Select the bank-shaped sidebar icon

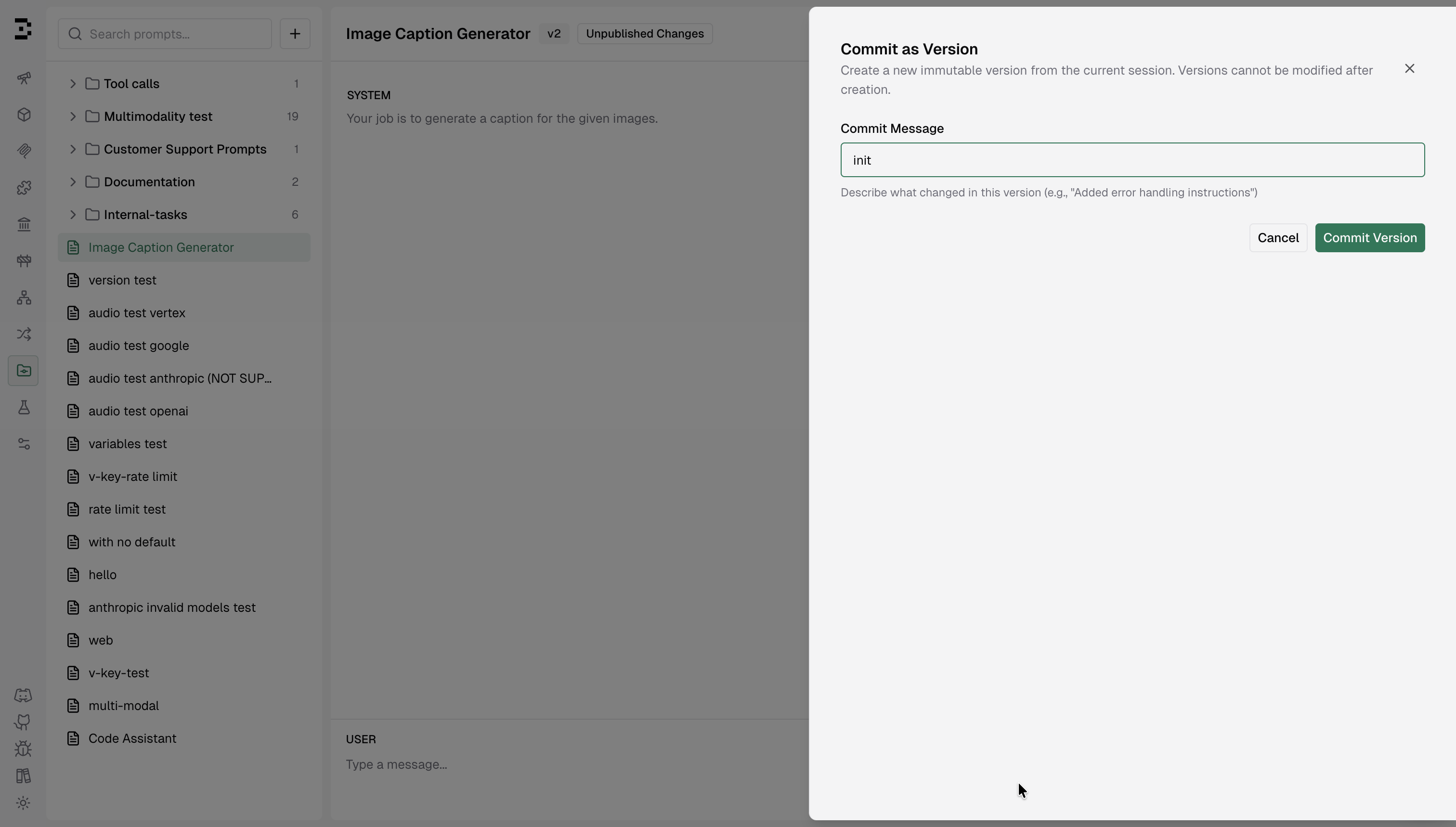click(23, 224)
